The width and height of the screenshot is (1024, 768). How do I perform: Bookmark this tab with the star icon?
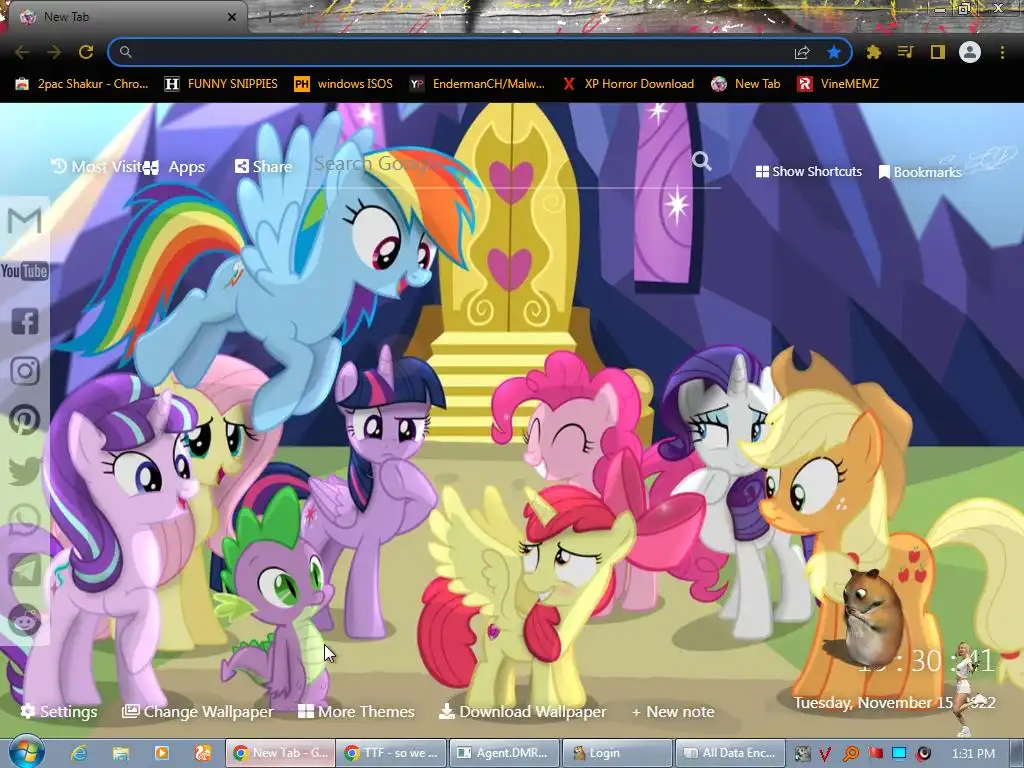pyautogui.click(x=833, y=52)
